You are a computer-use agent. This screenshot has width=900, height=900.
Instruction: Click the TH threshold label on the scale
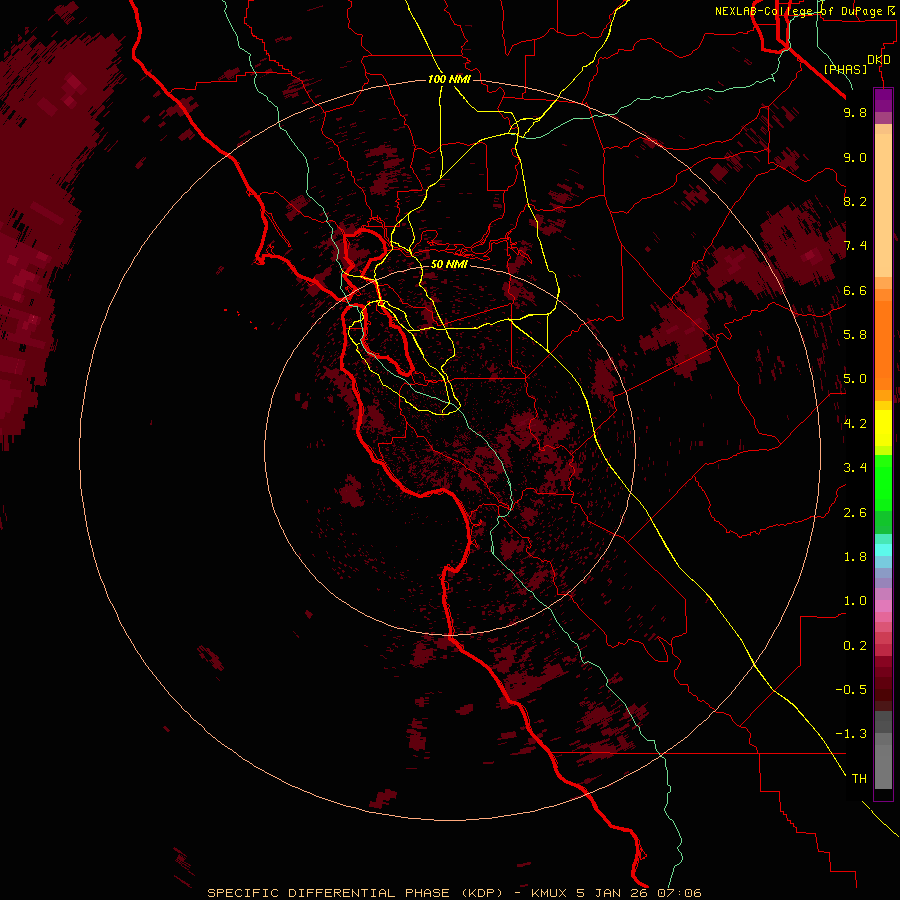coord(859,779)
